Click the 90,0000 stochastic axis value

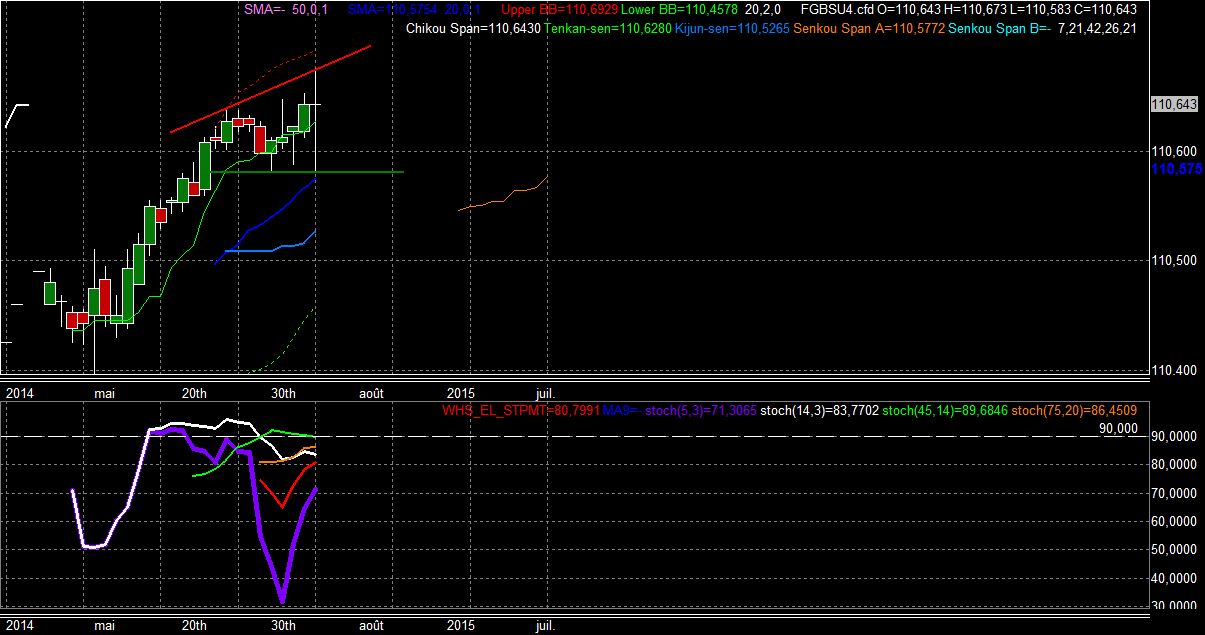point(1173,438)
